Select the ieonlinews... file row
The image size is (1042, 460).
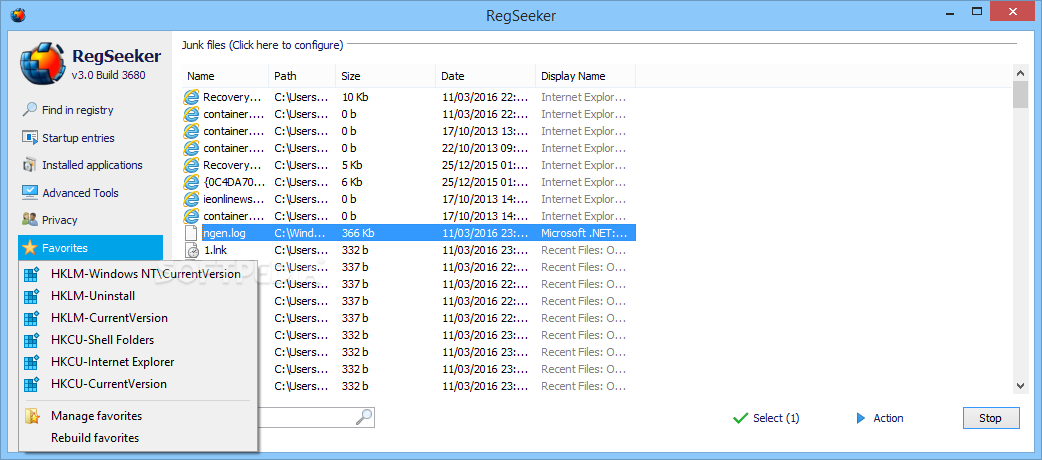pos(409,199)
